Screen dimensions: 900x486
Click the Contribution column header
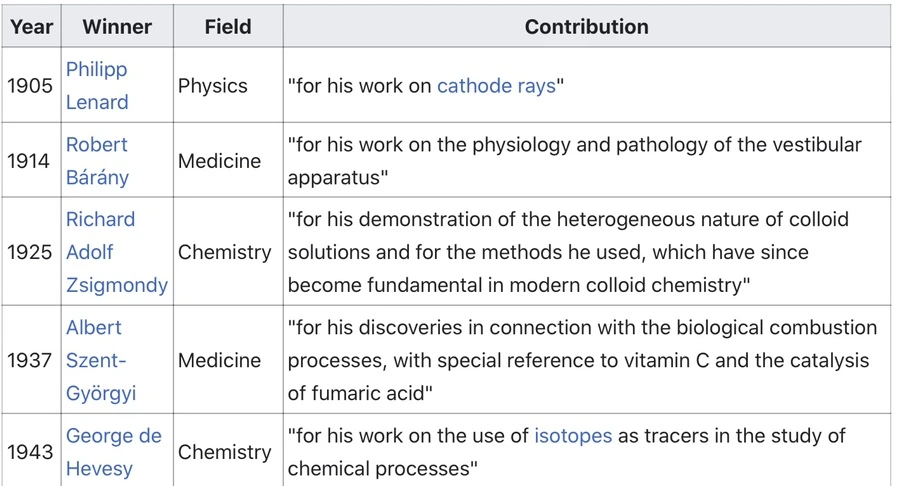point(586,27)
